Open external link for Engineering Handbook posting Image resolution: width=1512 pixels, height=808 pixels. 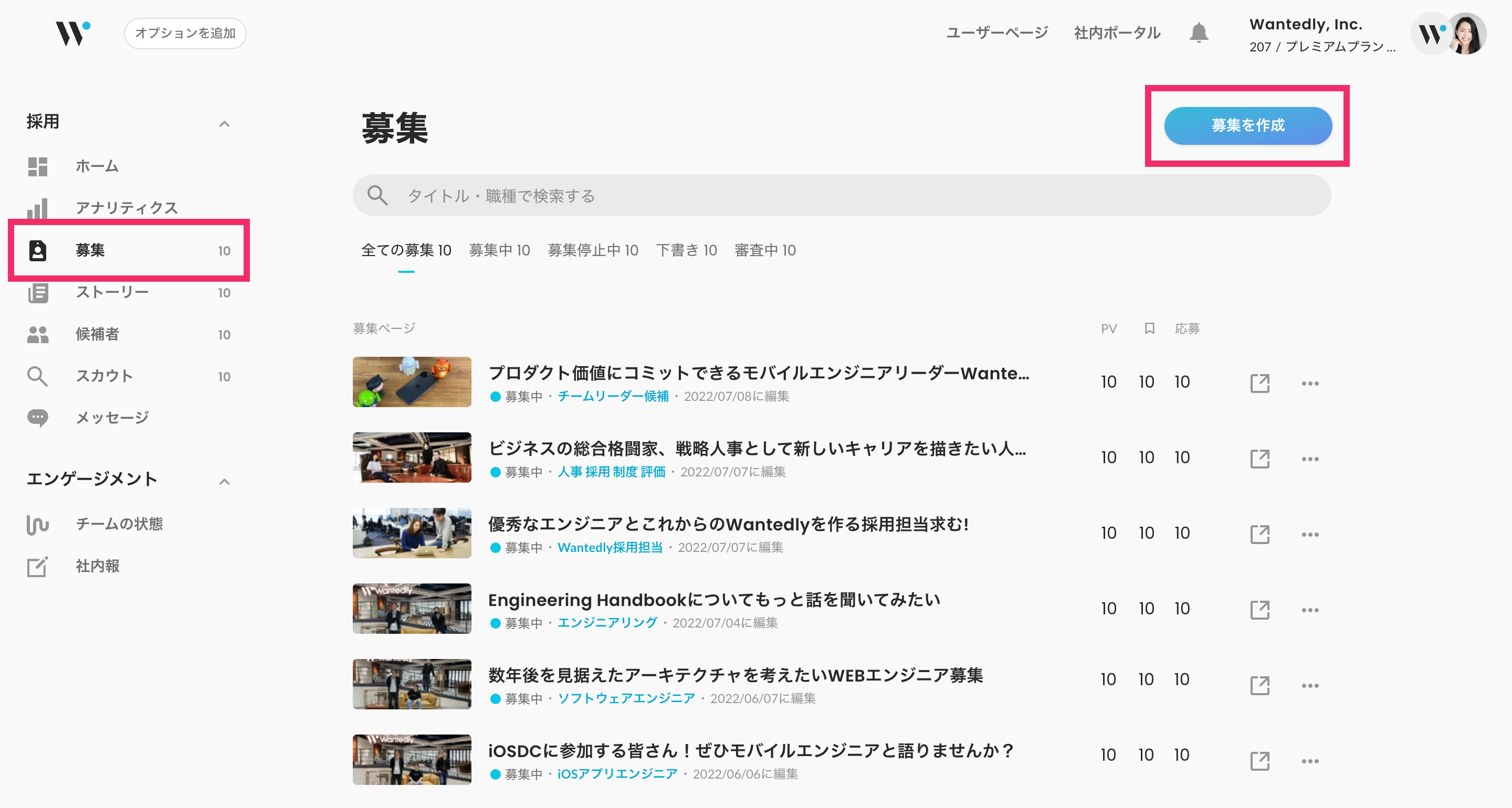1259,610
